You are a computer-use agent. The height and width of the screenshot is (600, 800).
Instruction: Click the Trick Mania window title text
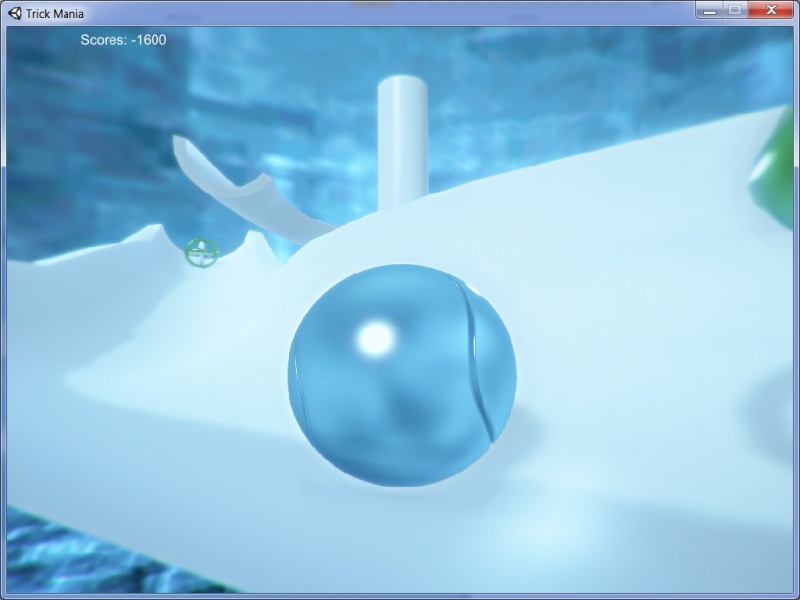(x=55, y=14)
